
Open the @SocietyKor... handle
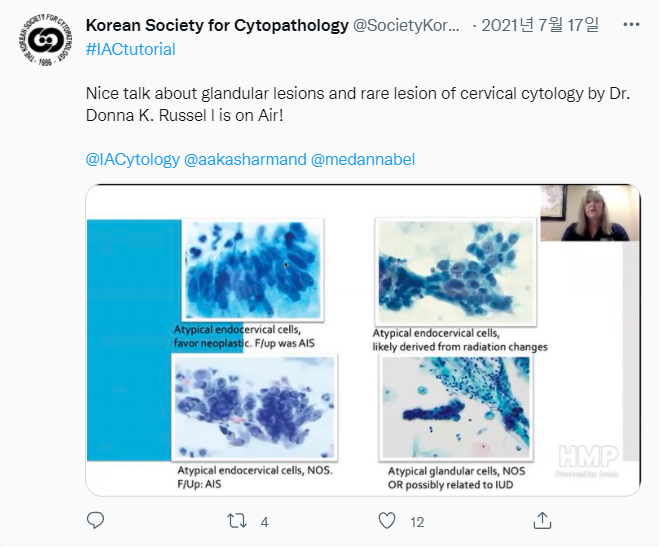point(406,26)
